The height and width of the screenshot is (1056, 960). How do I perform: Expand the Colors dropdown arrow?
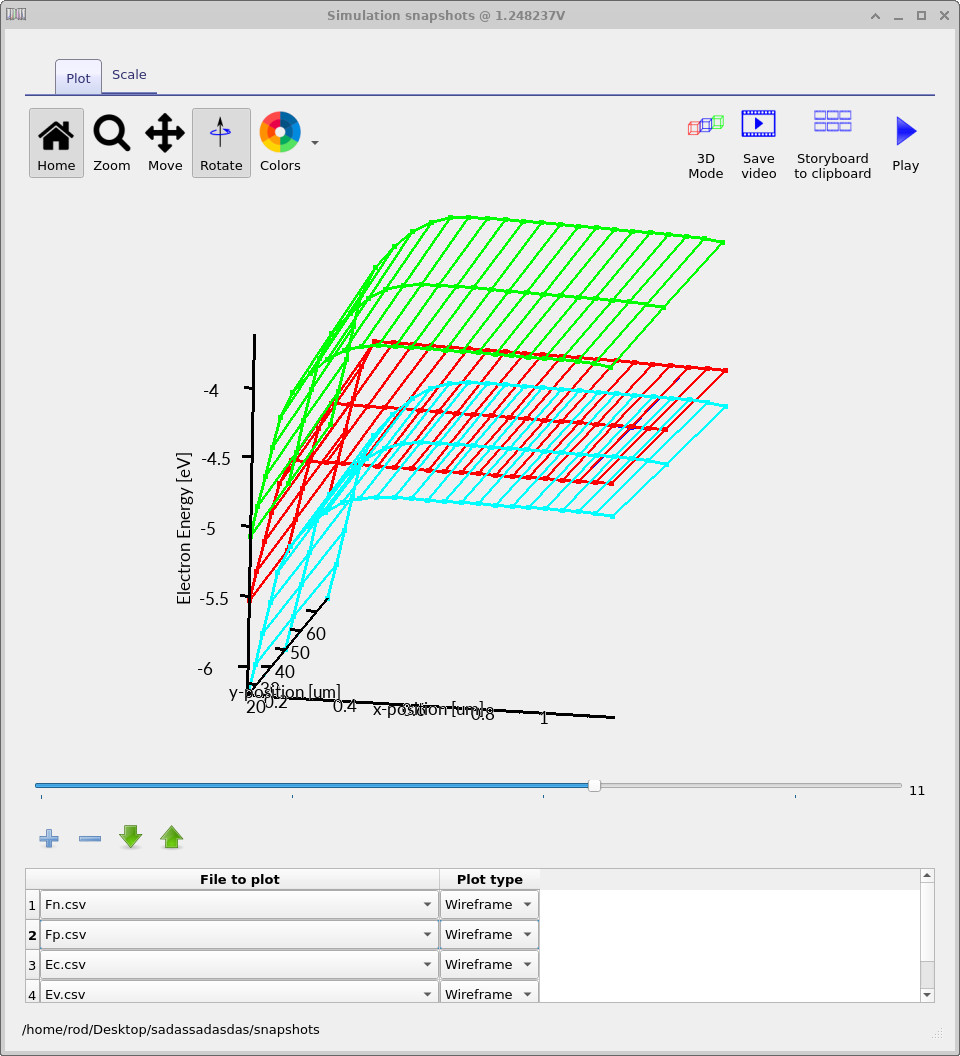pos(315,143)
